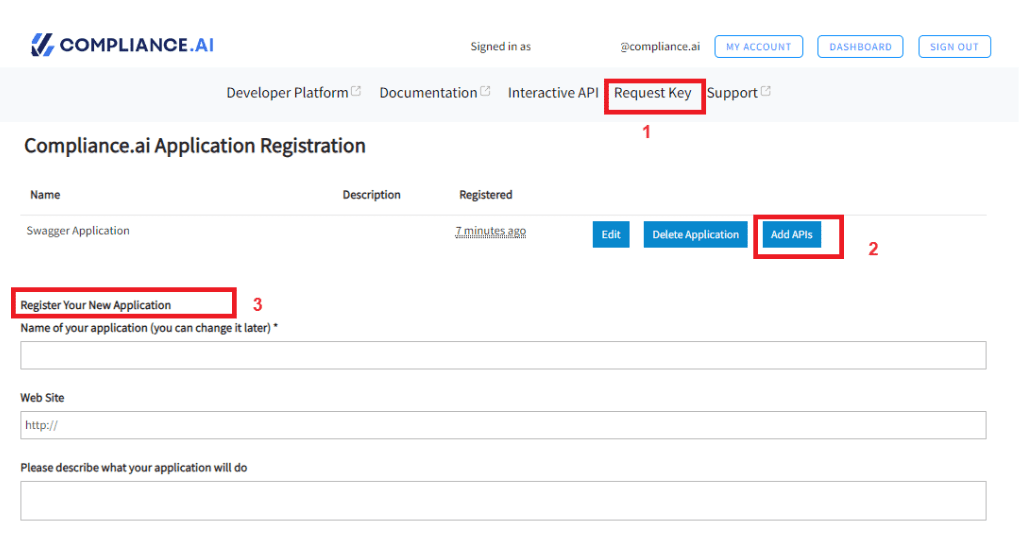Click the 'Name' column header
Viewport: 1036px width, 545px height.
click(x=45, y=195)
